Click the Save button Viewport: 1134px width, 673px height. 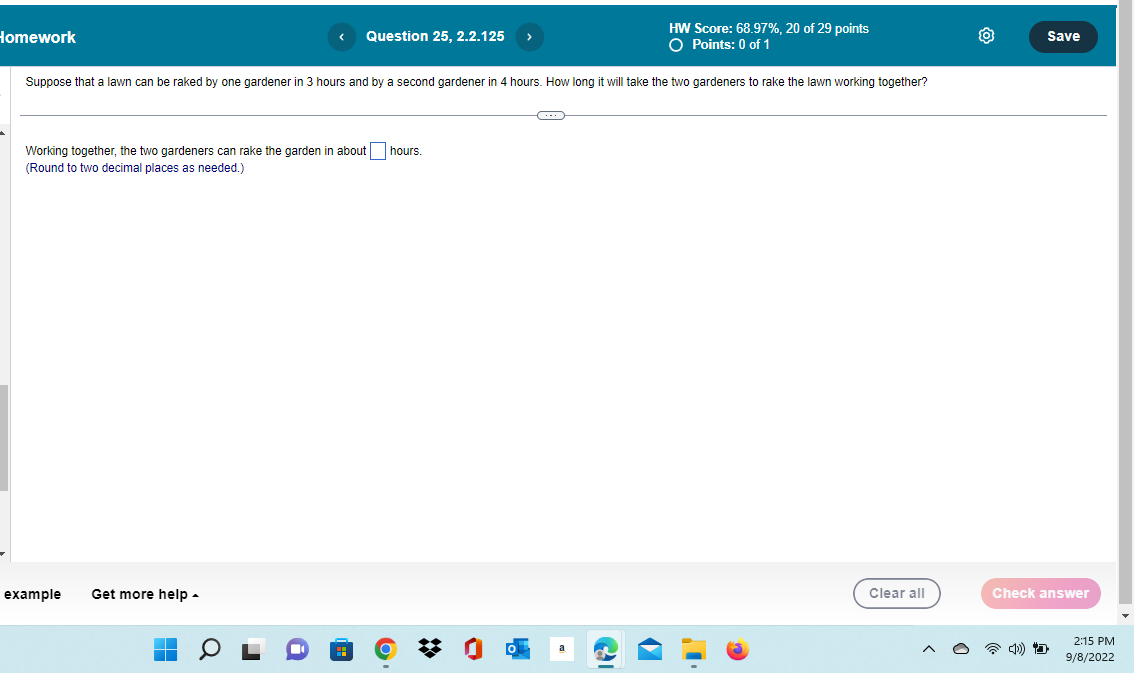click(1062, 36)
